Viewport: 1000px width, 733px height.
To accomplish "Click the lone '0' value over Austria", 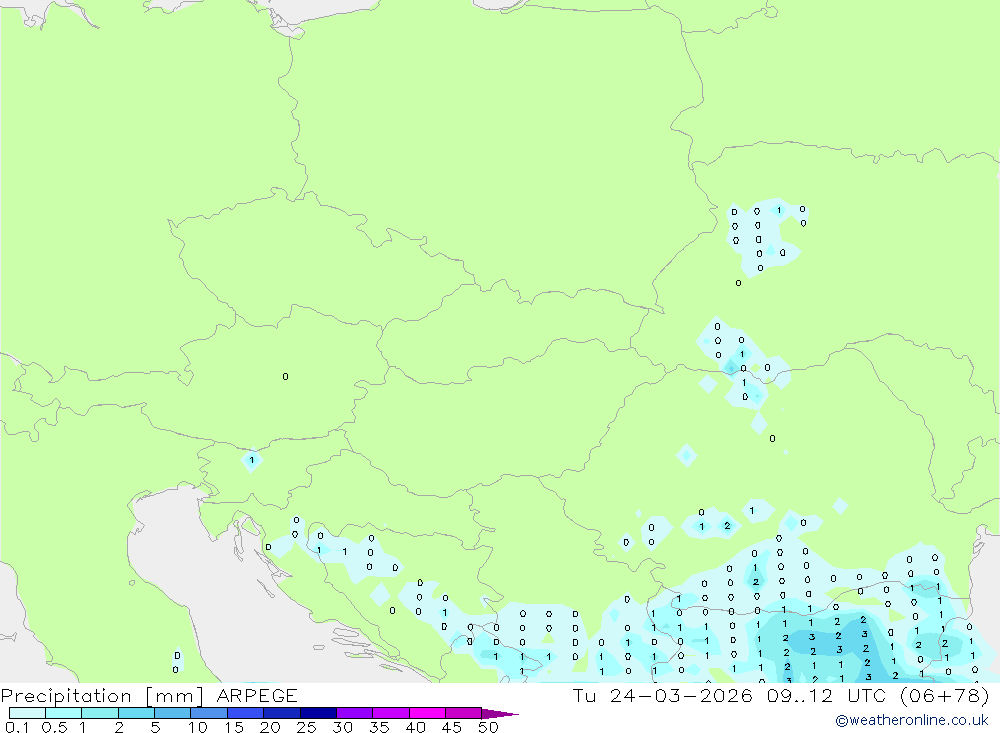I will (285, 376).
